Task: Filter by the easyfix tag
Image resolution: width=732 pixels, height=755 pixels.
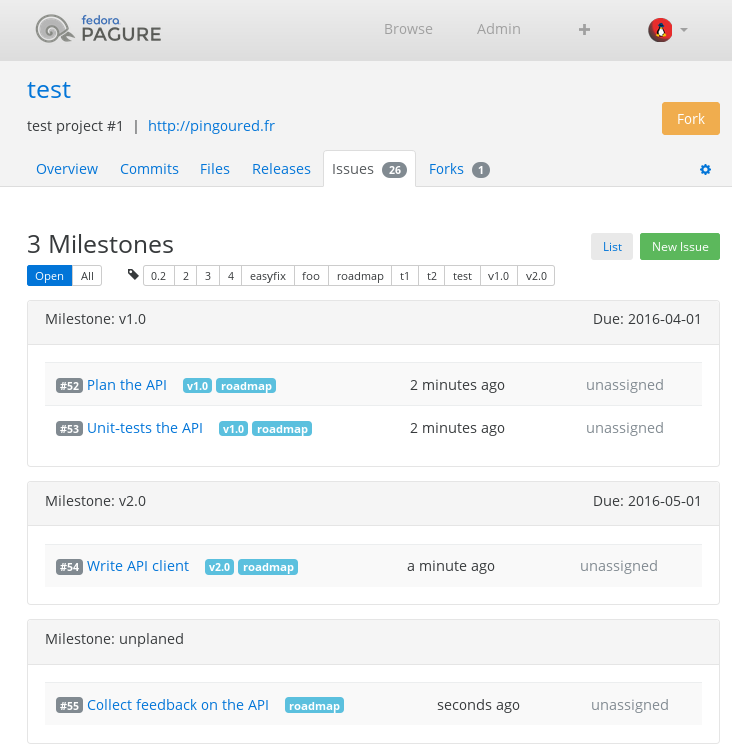Action: (267, 276)
